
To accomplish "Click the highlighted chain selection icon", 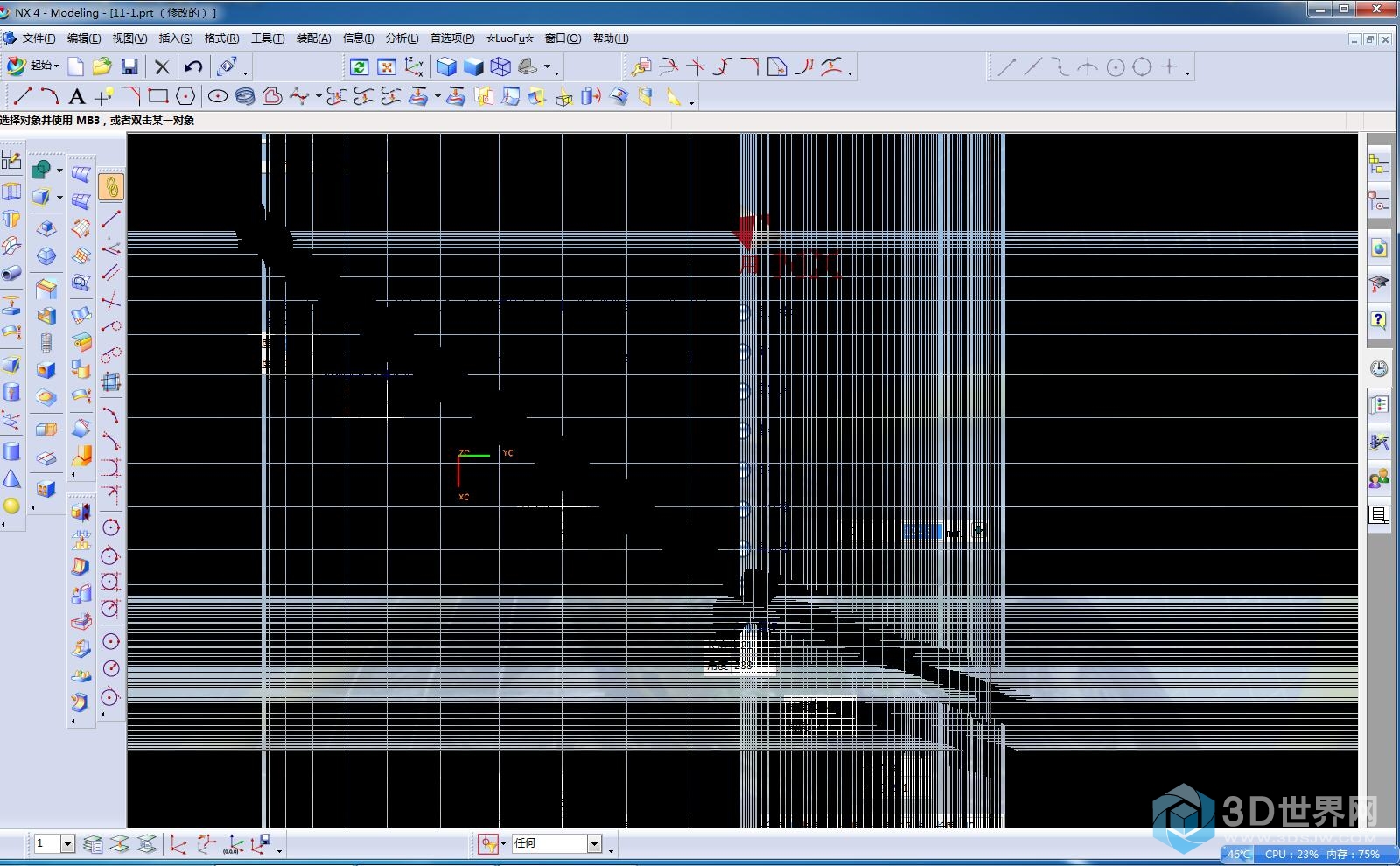I will tap(111, 186).
